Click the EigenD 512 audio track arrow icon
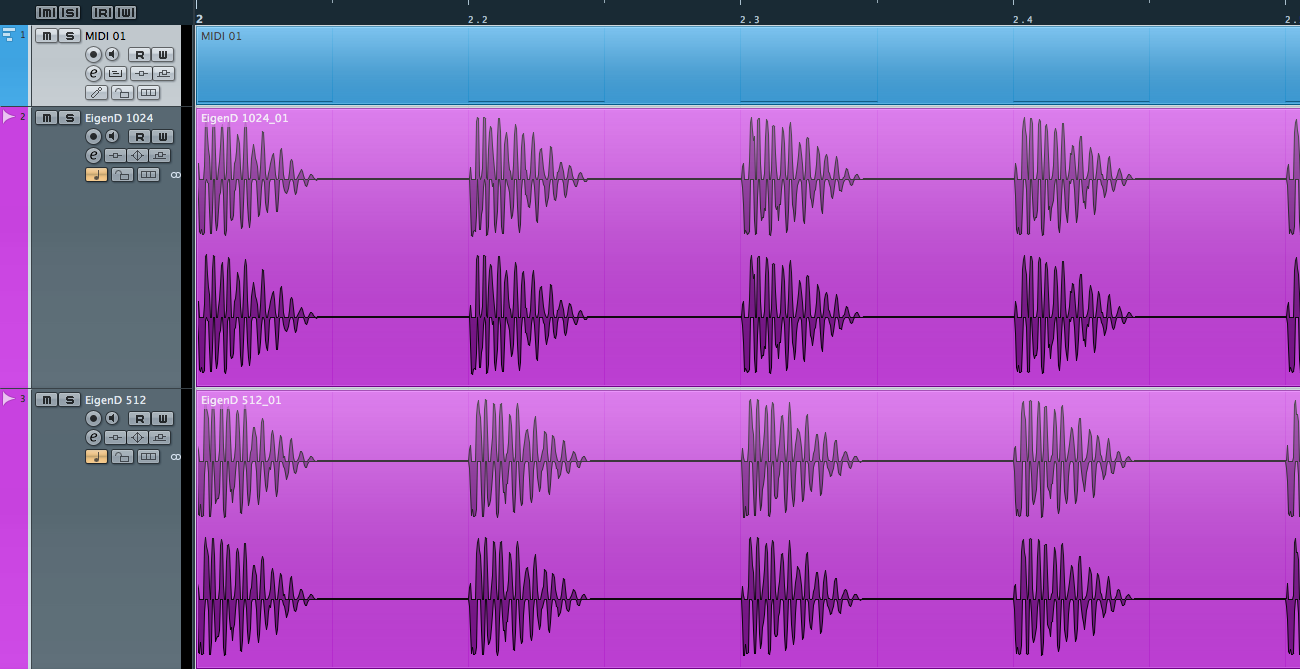 (9, 399)
